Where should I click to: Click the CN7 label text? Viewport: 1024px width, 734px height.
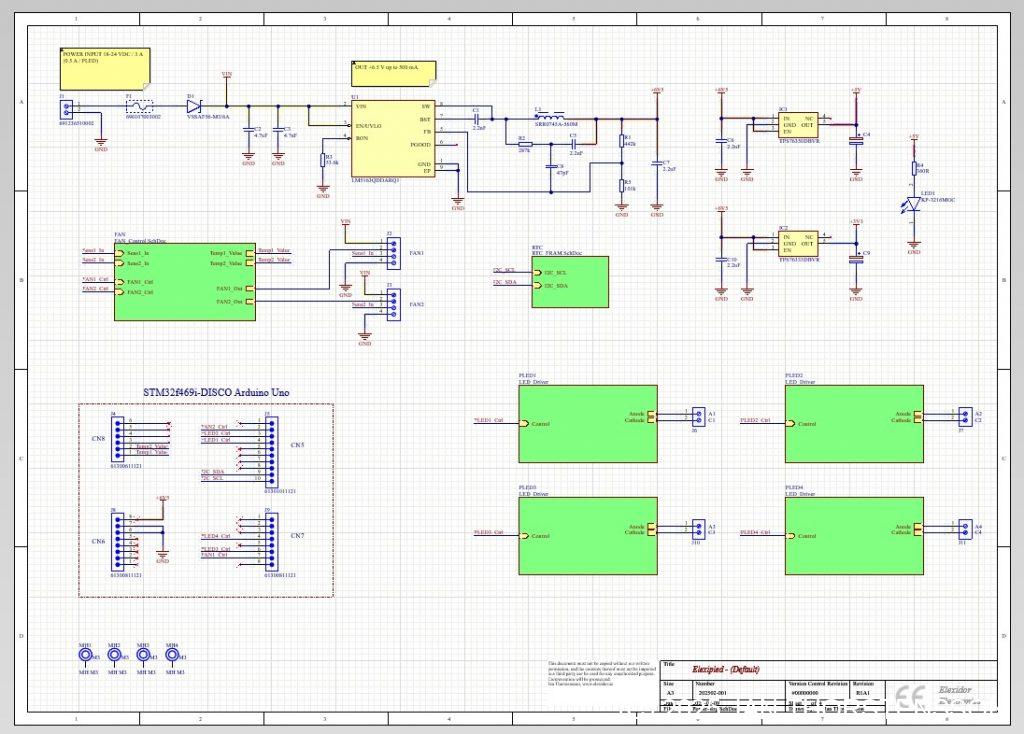[297, 535]
